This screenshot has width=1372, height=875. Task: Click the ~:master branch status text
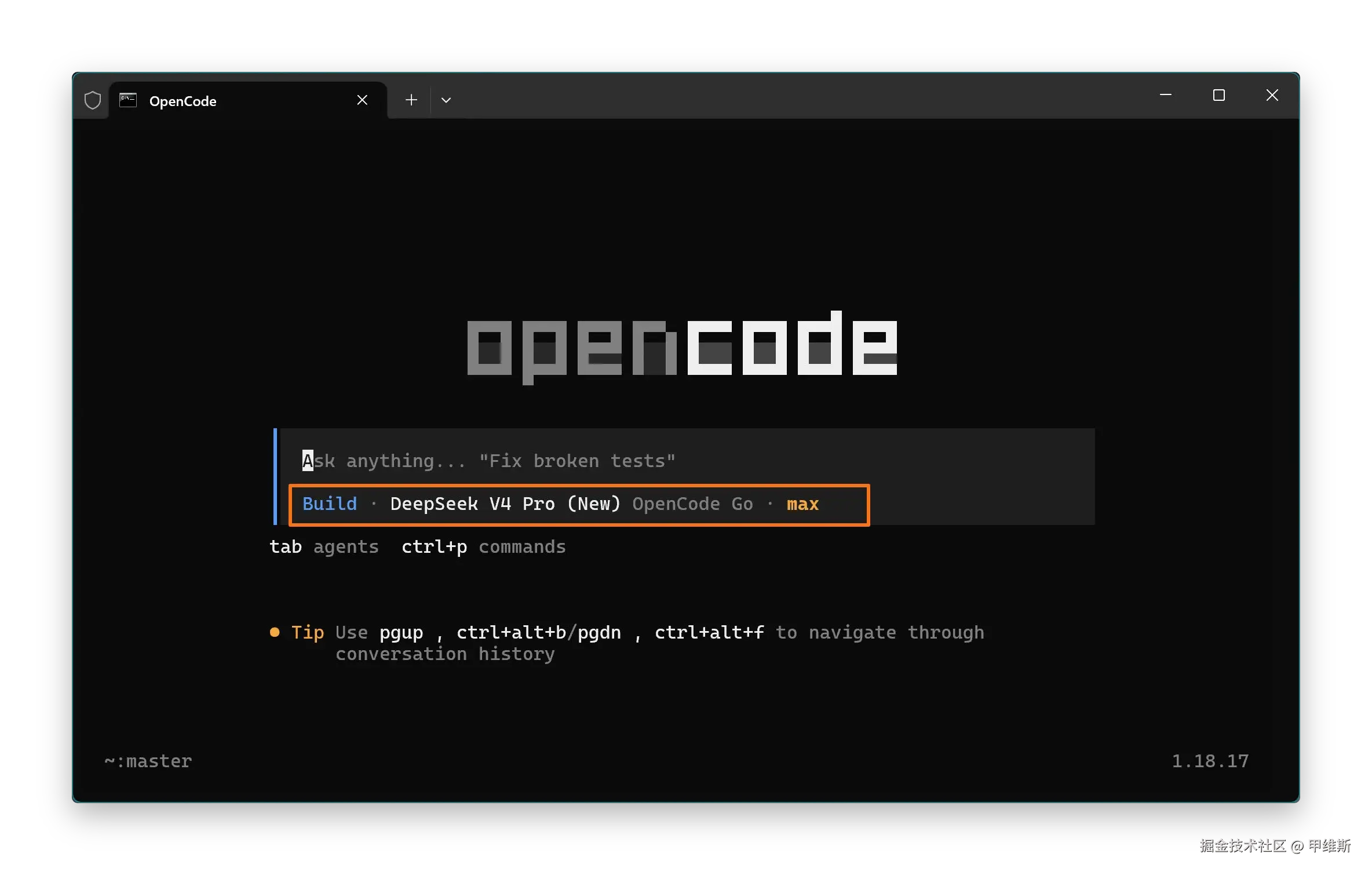(148, 761)
